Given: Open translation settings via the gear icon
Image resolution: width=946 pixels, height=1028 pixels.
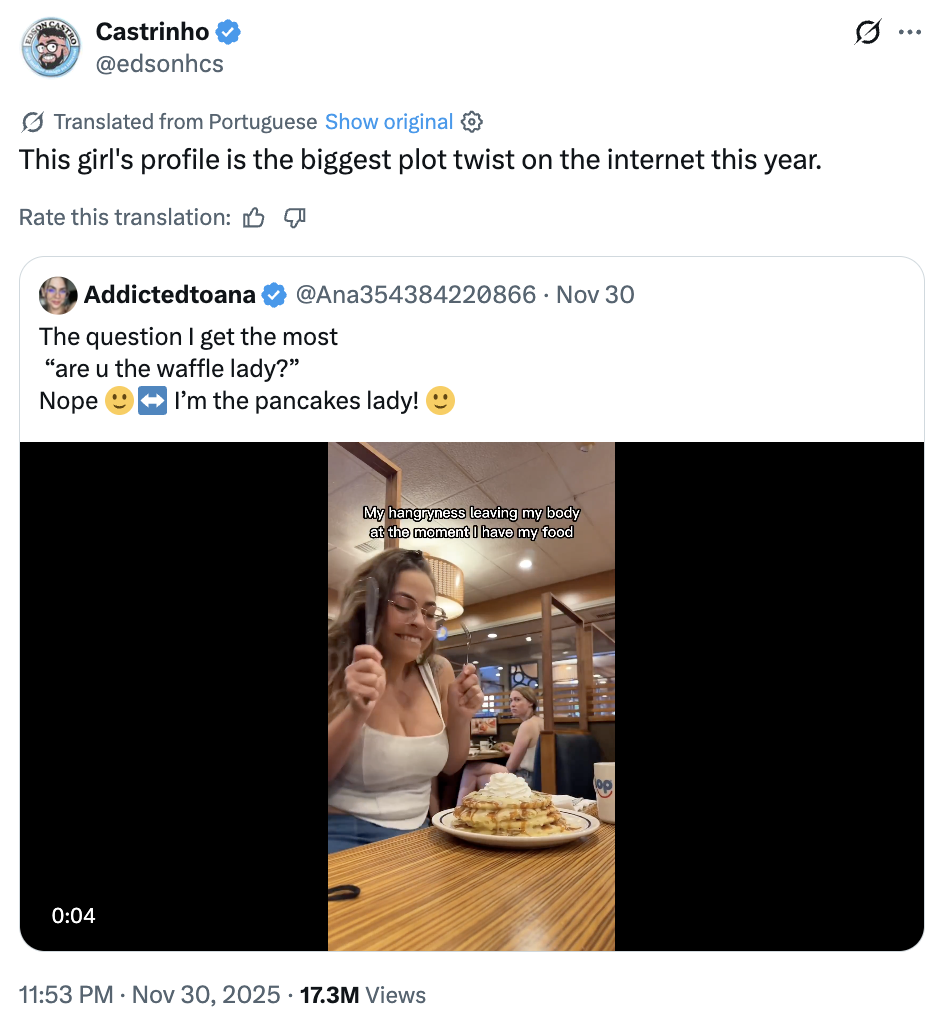Looking at the screenshot, I should pyautogui.click(x=471, y=121).
